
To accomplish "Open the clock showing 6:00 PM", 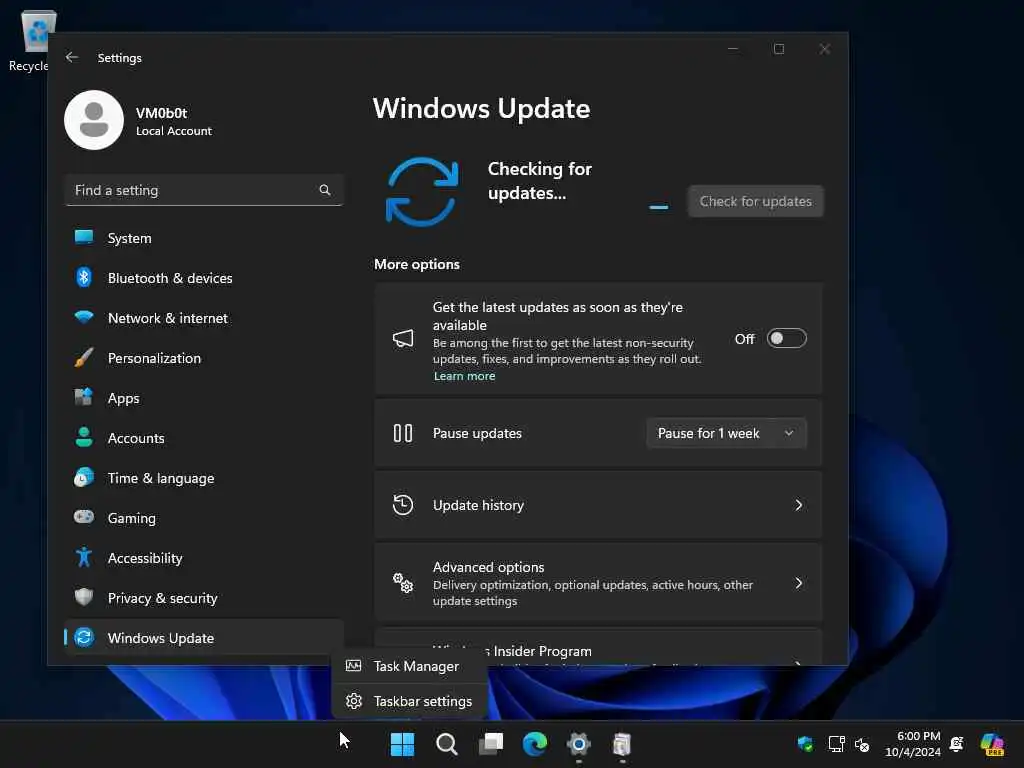I will pyautogui.click(x=913, y=744).
